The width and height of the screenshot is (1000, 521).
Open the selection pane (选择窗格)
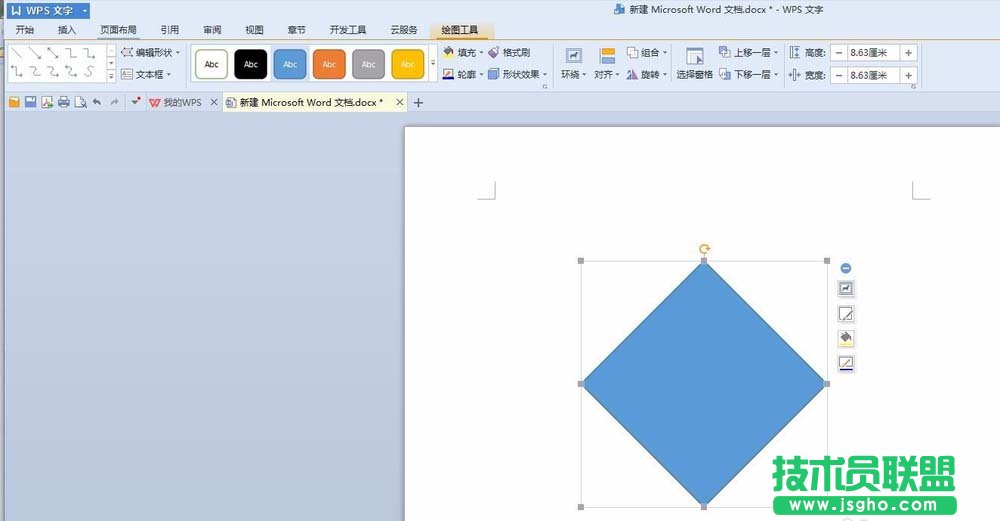pos(695,62)
